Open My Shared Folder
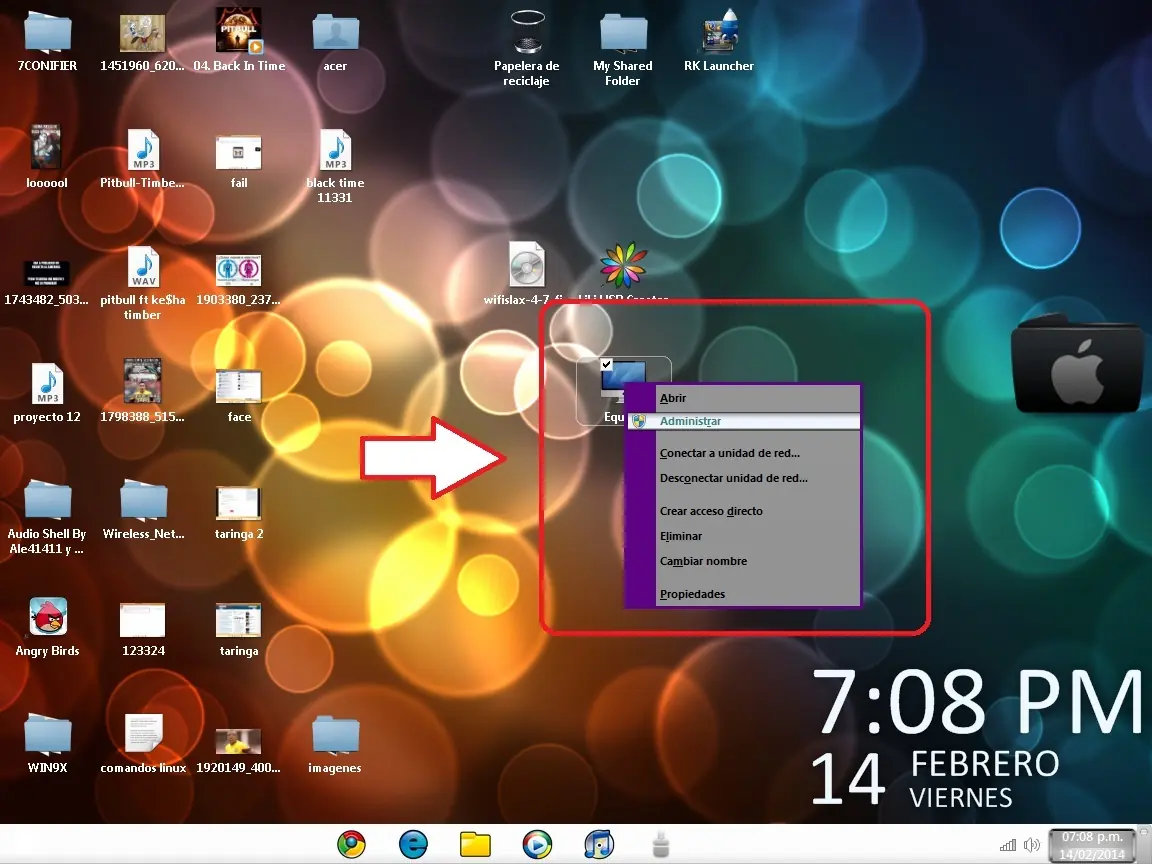The image size is (1152, 864). coord(623,32)
